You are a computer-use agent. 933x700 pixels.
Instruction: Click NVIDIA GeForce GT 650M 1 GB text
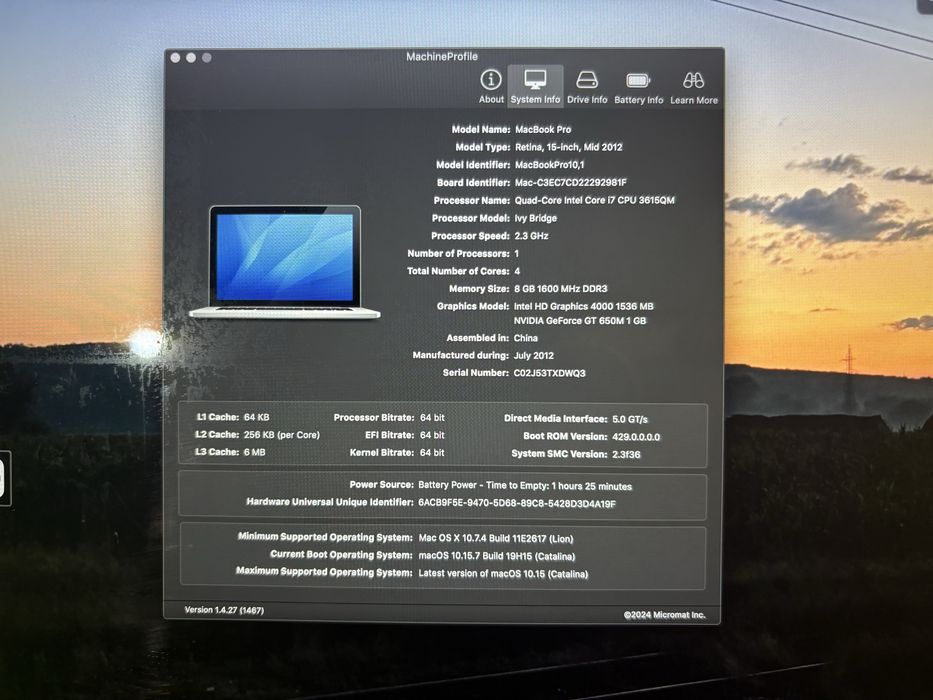point(580,321)
